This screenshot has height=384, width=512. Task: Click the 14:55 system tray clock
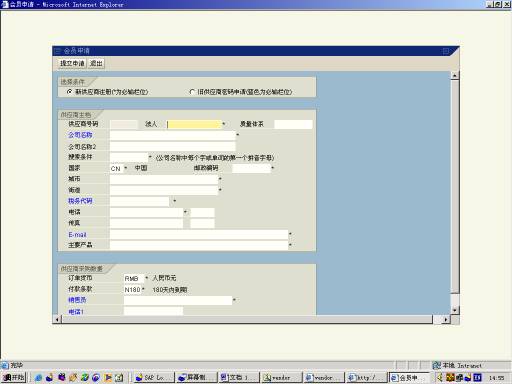[497, 378]
